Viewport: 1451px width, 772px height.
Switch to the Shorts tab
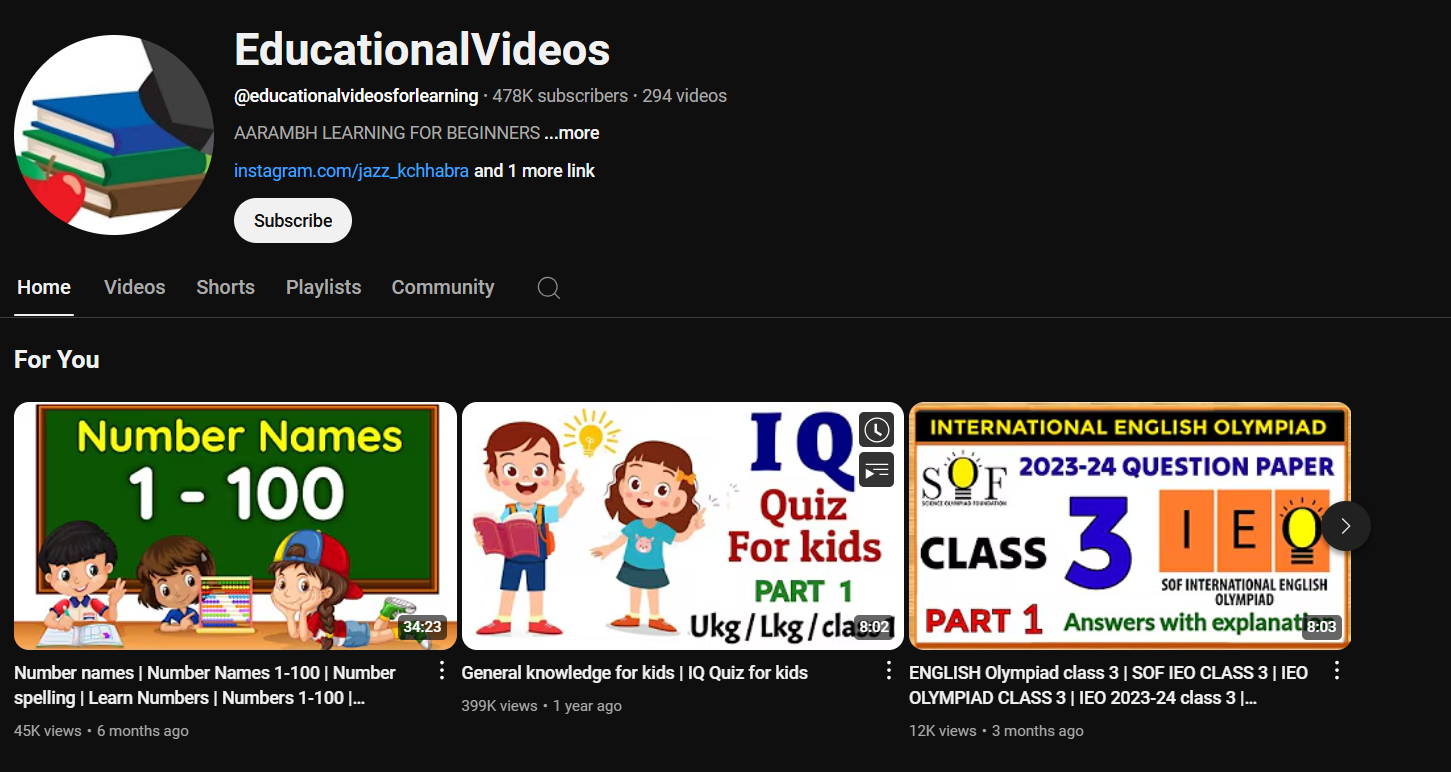tap(226, 288)
